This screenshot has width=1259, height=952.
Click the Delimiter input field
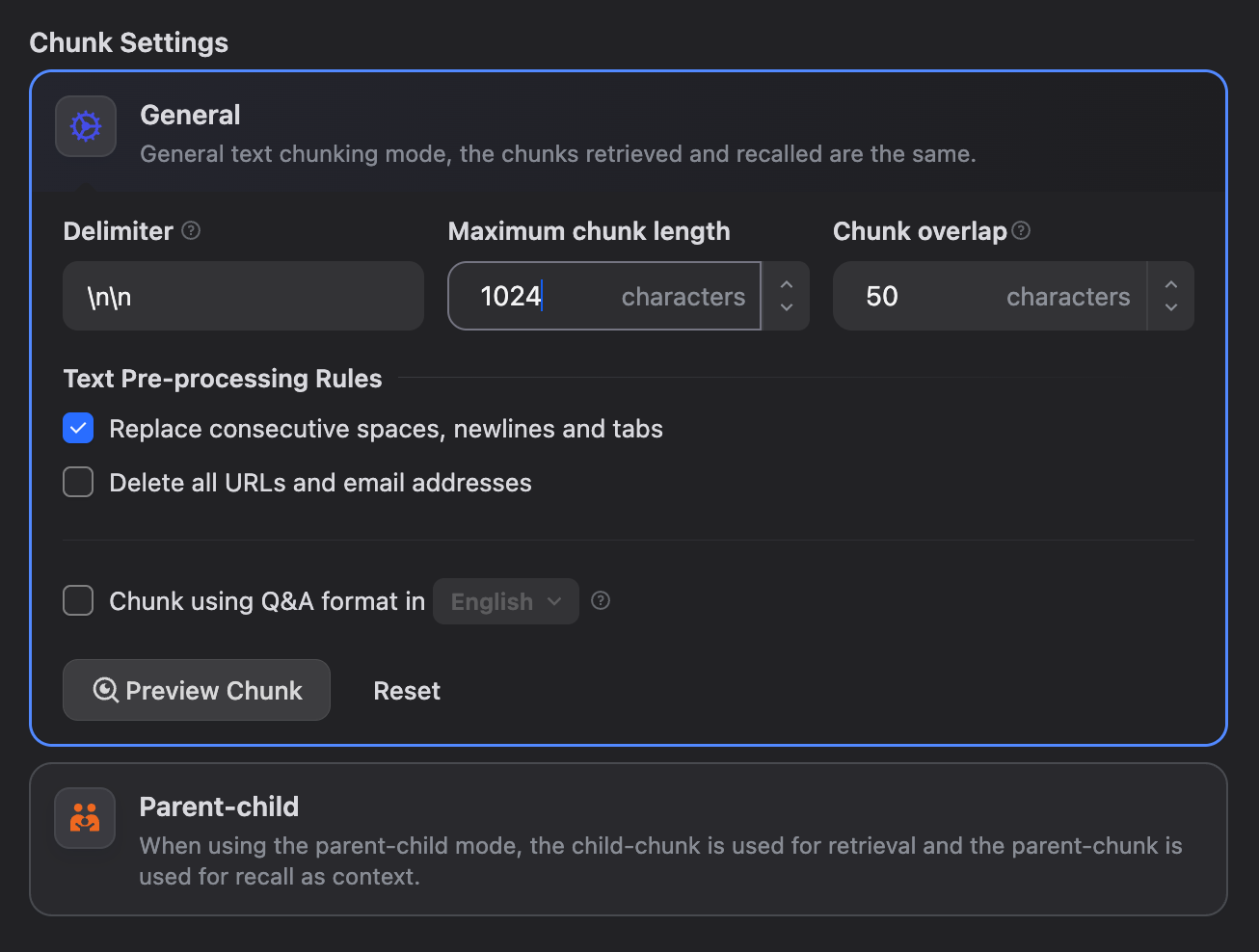243,296
